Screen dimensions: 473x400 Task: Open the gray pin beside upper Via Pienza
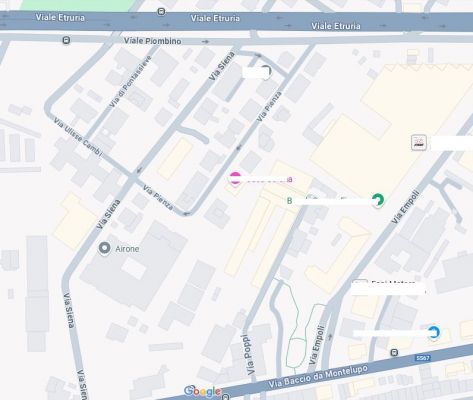click(x=266, y=72)
